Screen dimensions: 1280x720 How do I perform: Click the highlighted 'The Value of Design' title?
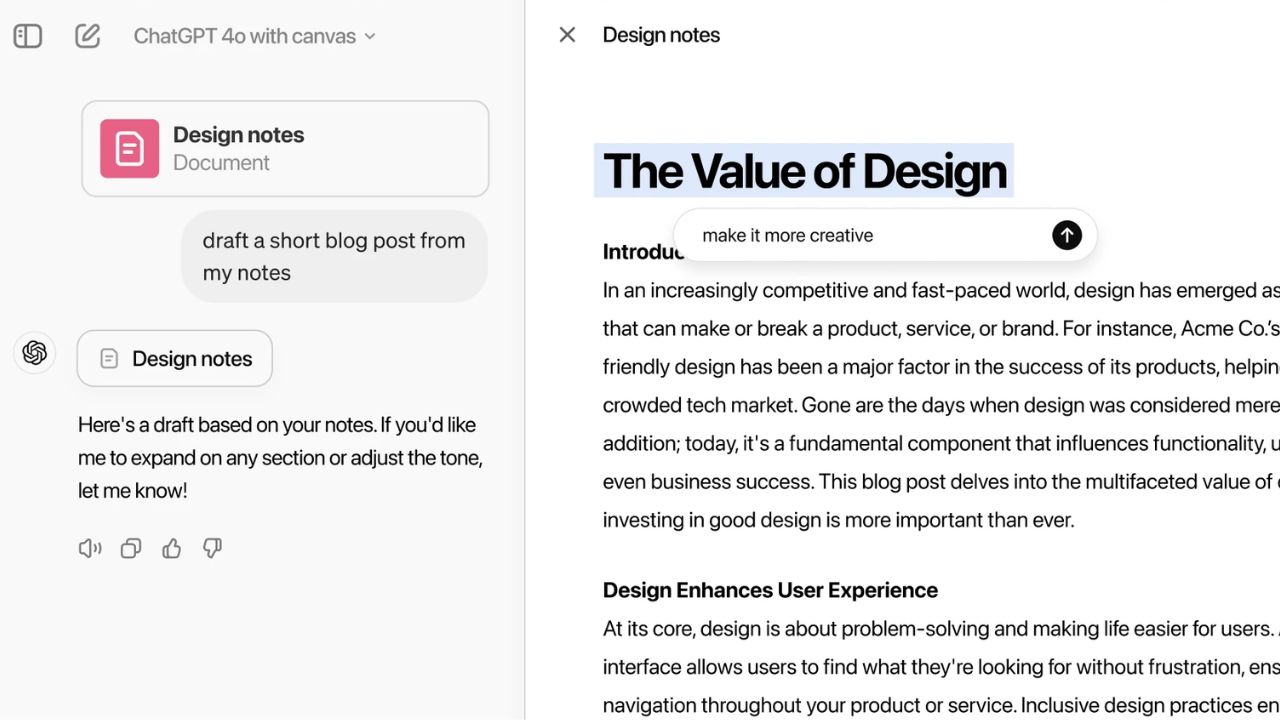pos(804,171)
